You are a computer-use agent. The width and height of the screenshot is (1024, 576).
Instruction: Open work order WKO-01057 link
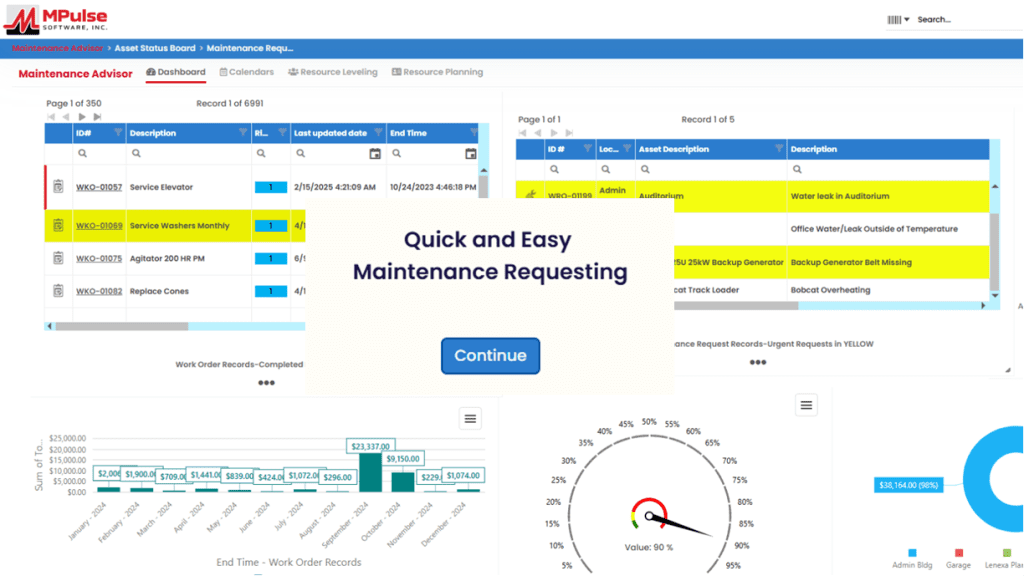[99, 187]
